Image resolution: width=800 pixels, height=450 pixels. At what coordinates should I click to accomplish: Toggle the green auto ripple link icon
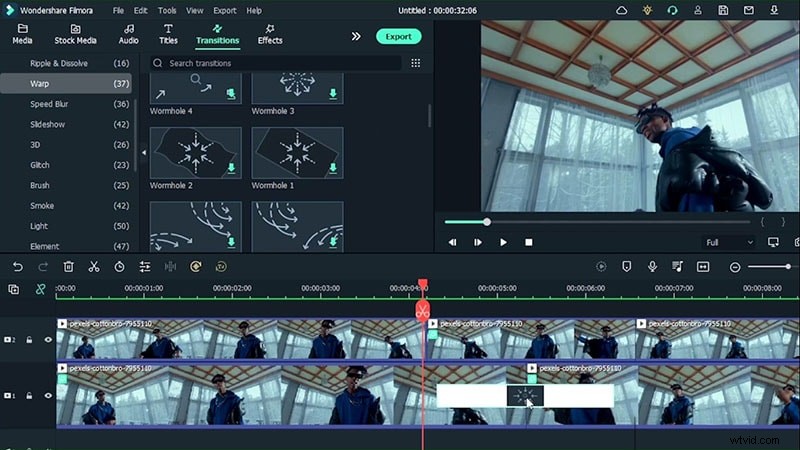click(40, 289)
